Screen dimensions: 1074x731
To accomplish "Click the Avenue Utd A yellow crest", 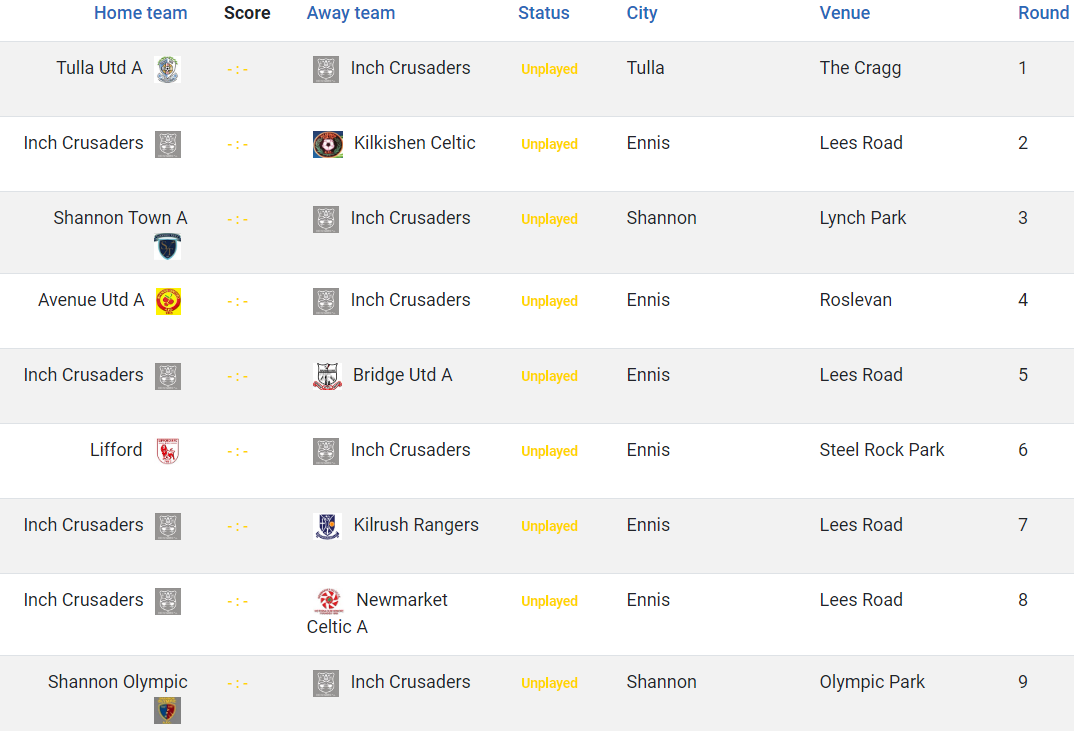I will [168, 301].
